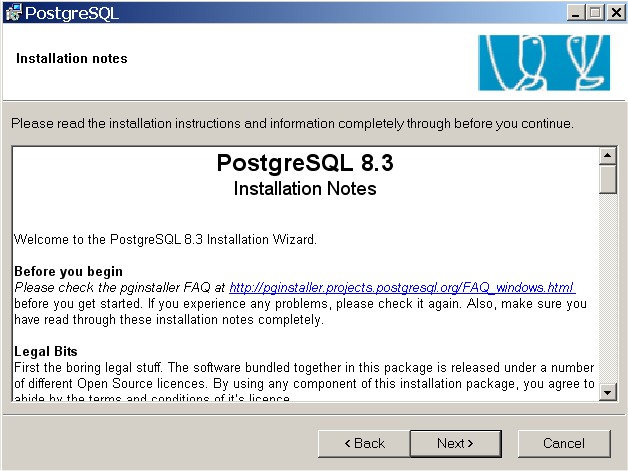Open the pginstaller FAQ_windows.html link
The height and width of the screenshot is (471, 628).
point(402,288)
